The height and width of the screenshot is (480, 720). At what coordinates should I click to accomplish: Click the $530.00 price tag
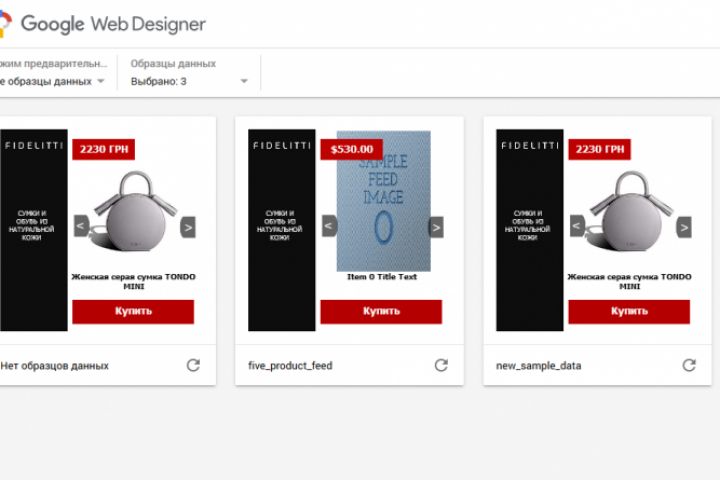tap(352, 149)
